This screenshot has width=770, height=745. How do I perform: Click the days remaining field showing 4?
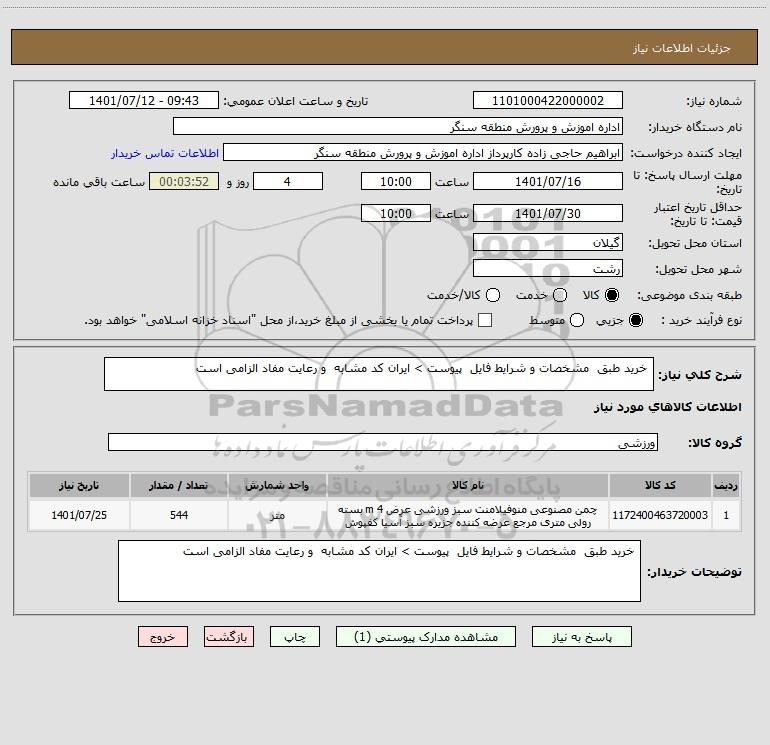[x=288, y=181]
